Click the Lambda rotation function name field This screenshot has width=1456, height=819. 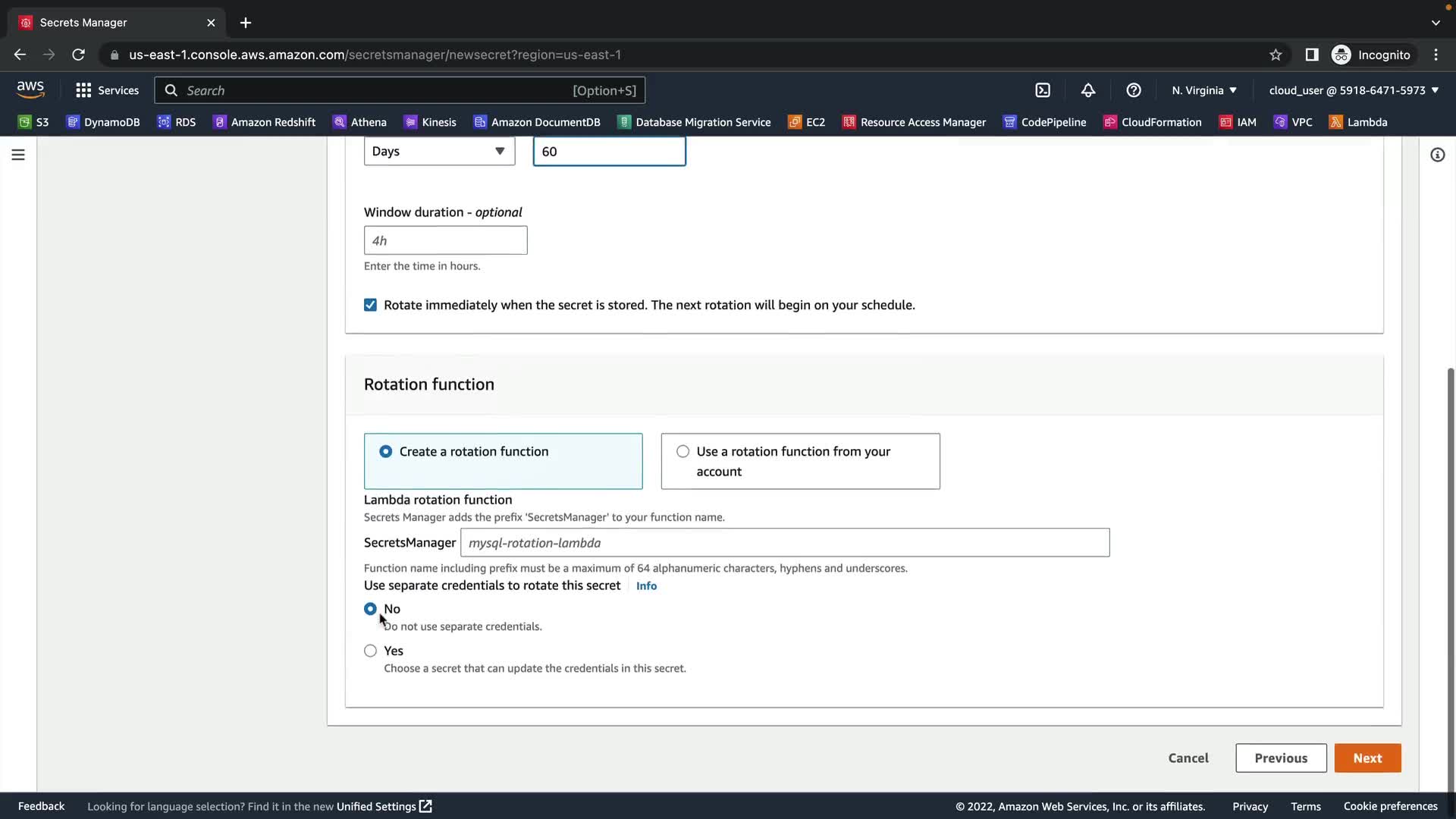tap(784, 543)
